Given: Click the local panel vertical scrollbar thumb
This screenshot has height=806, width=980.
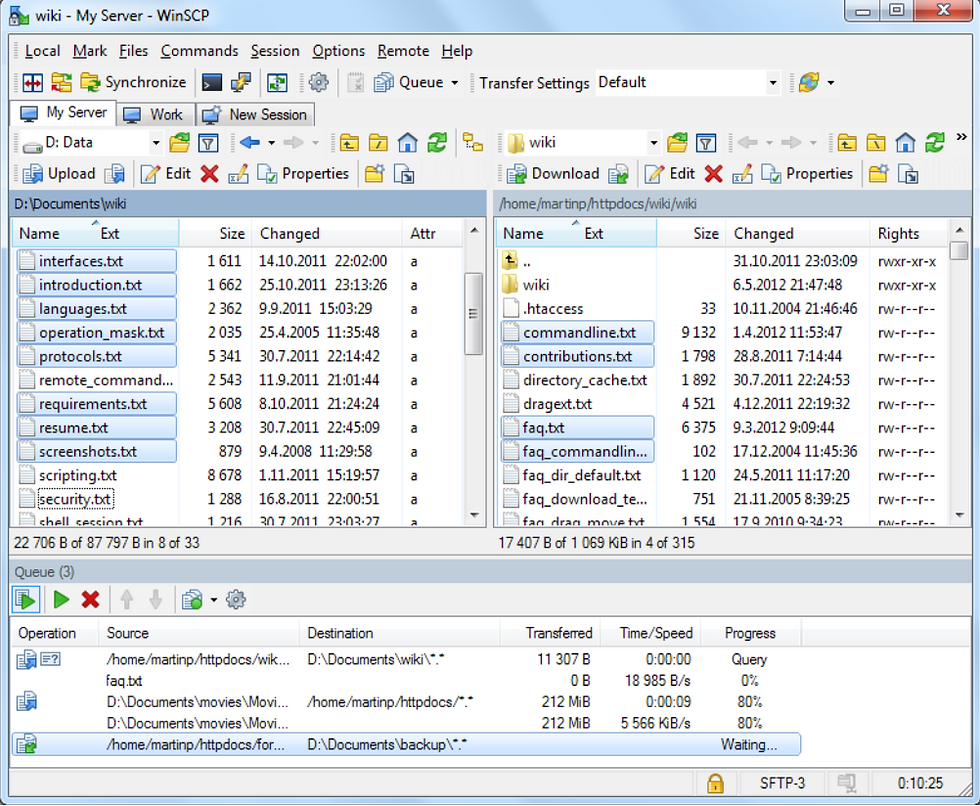Looking at the screenshot, I should coord(474,314).
